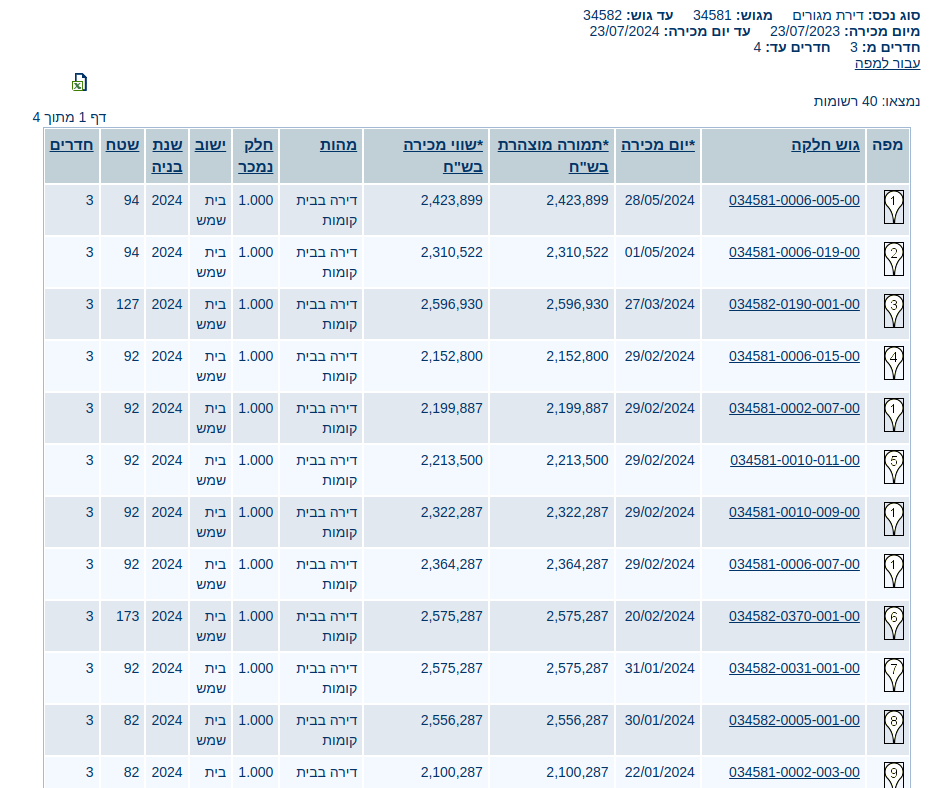
Task: Open map pin for row 034582-0370-001-00
Action: pyautogui.click(x=893, y=623)
